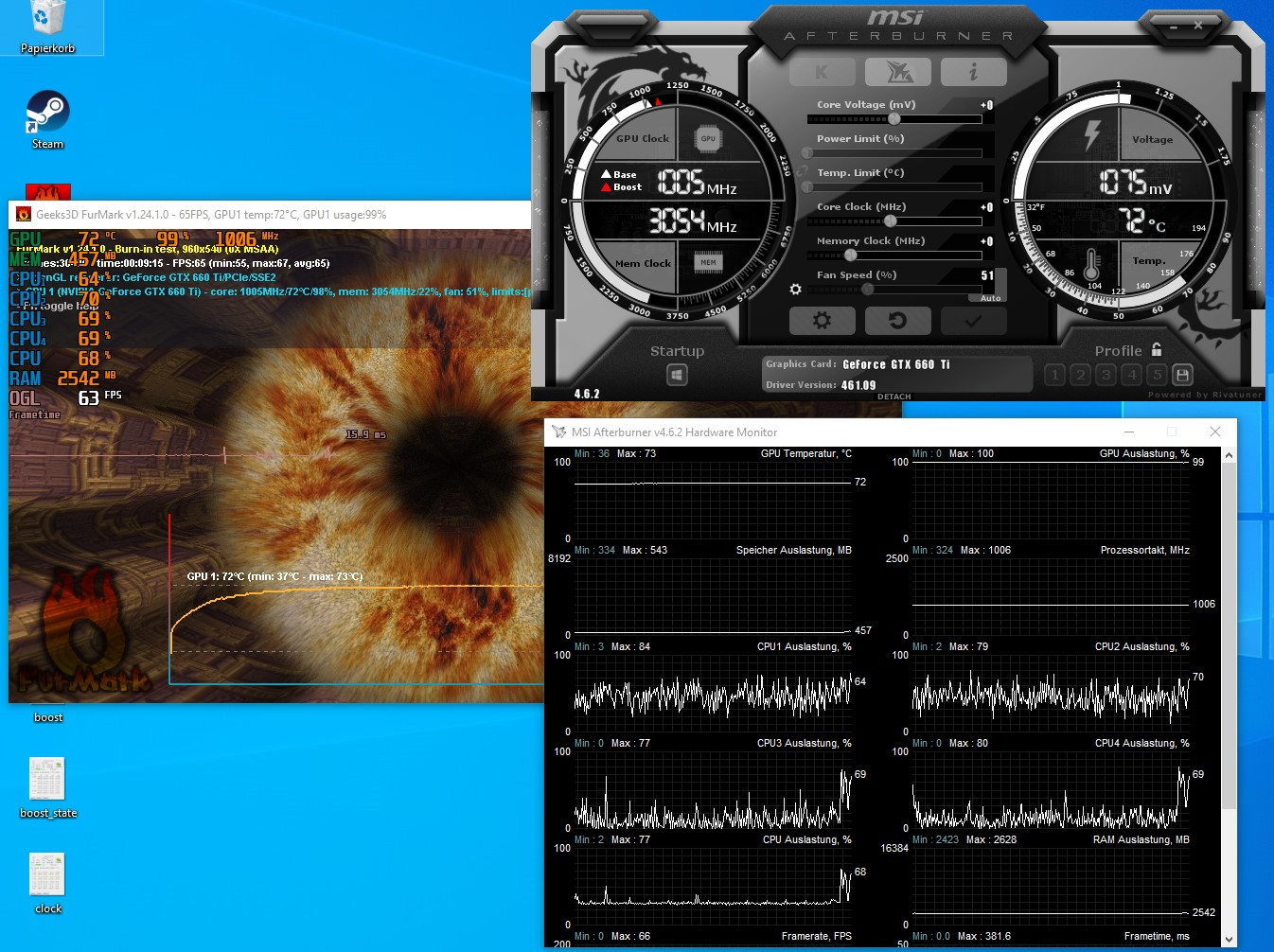Select the Steam desktop shortcut
Screen dimensions: 1274x952
47,120
